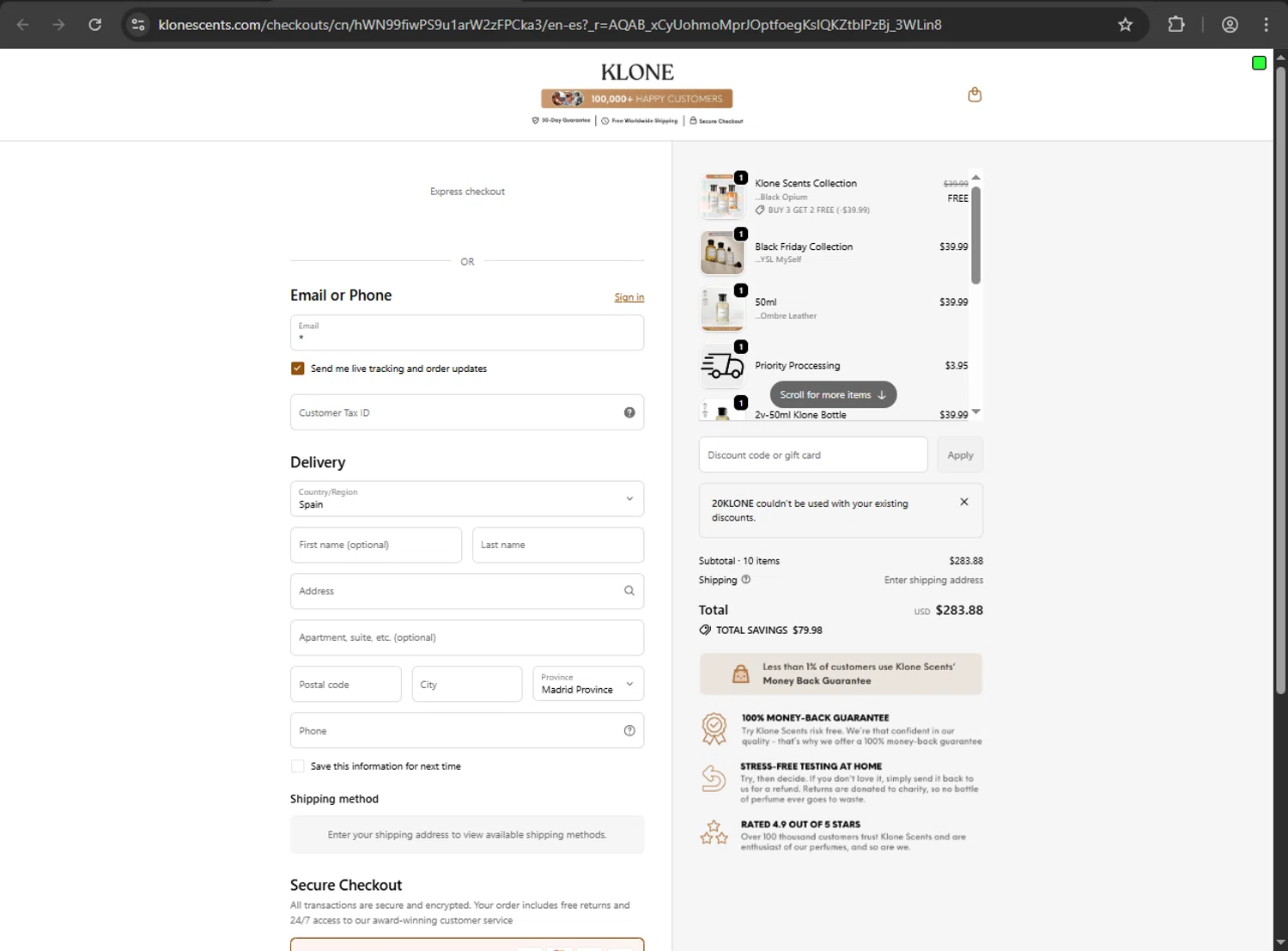Click Scroll for more items button
The image size is (1288, 951).
pos(833,395)
